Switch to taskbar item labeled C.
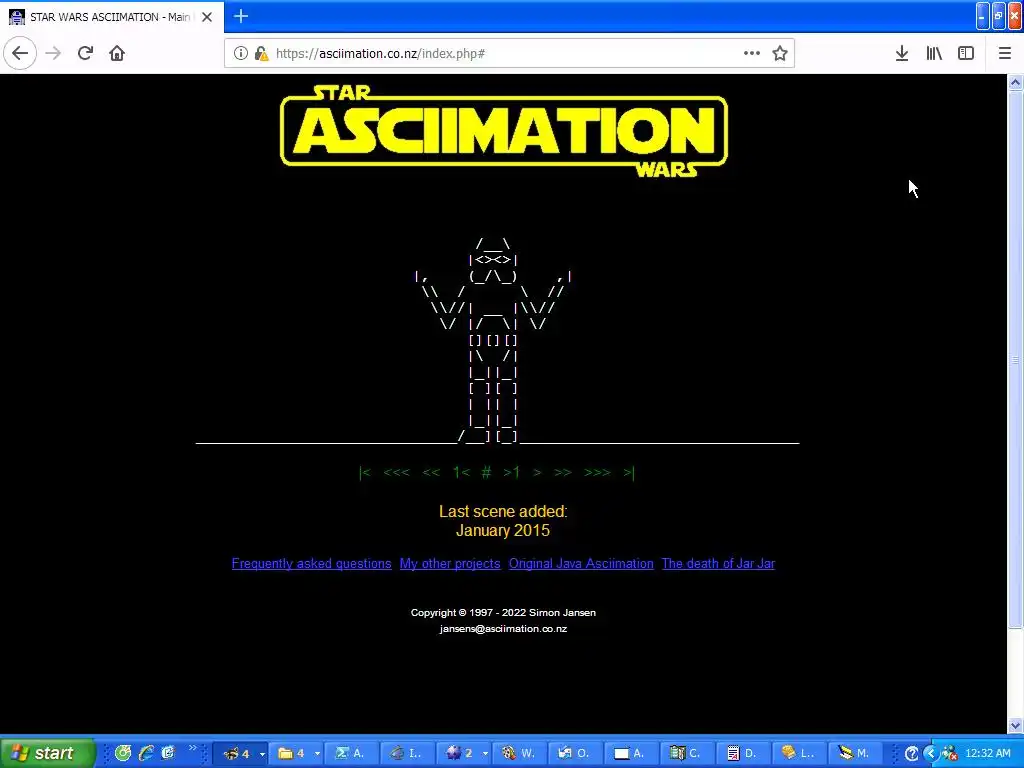Viewport: 1024px width, 768px height. [685, 754]
